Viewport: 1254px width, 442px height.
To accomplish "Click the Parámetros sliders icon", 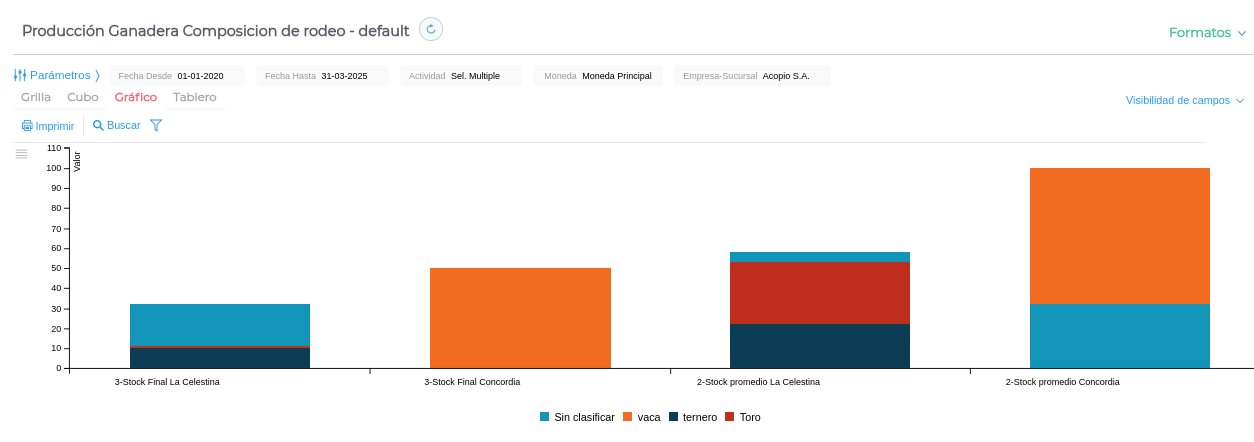I will [x=19, y=75].
